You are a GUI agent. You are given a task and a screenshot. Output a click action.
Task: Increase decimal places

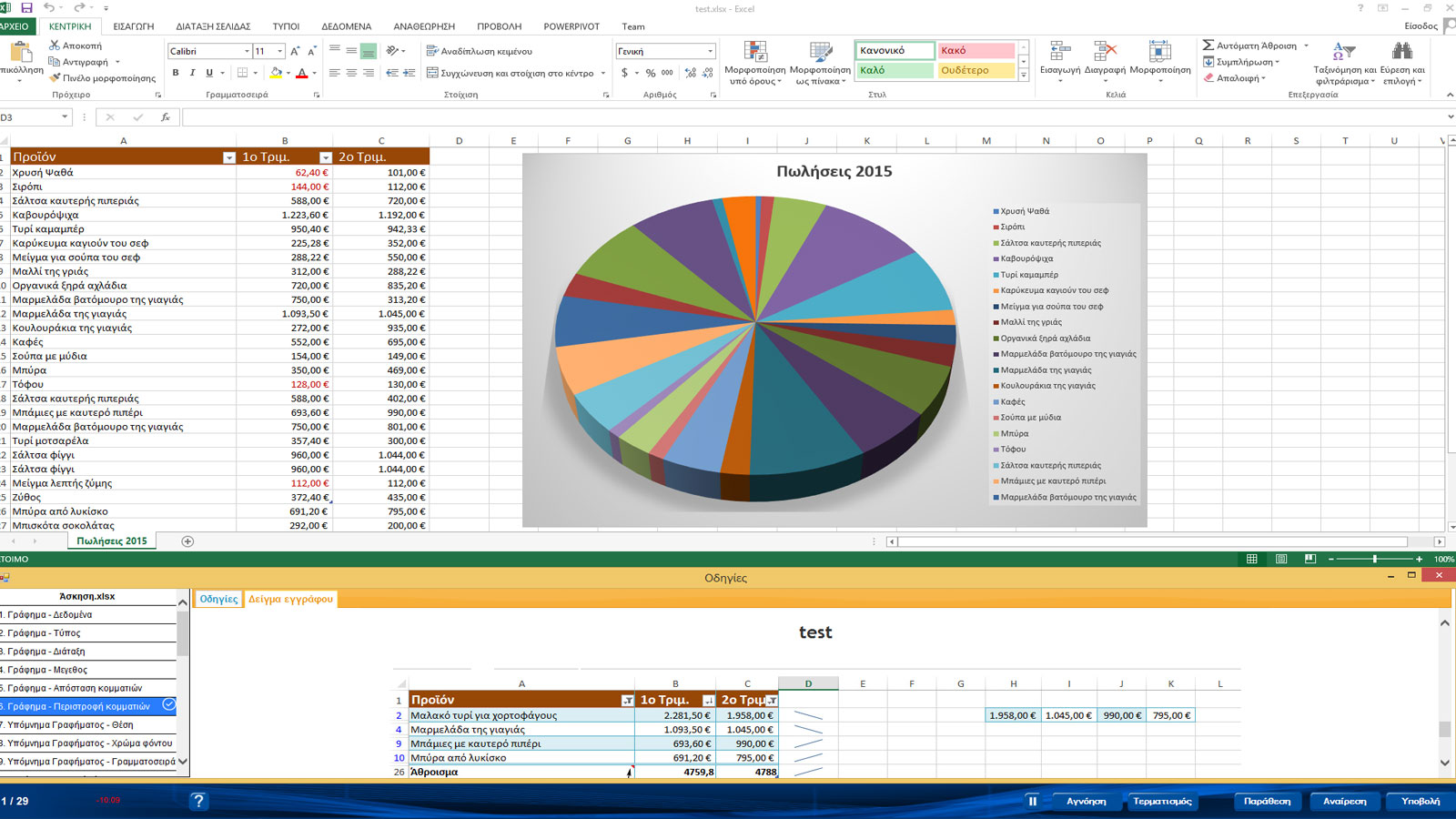click(x=691, y=73)
